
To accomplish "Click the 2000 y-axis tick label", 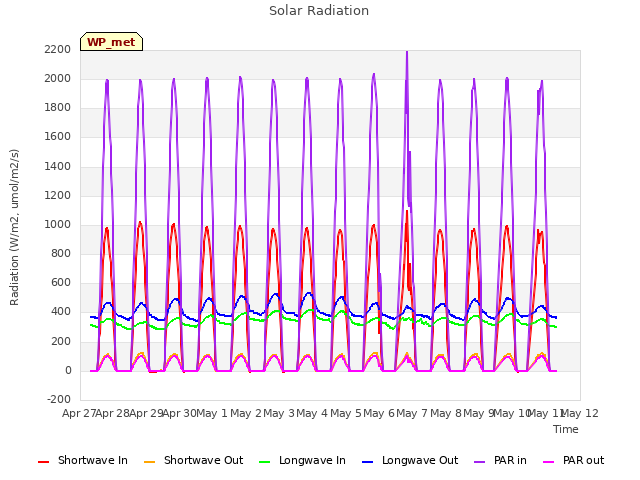I will pos(58,78).
